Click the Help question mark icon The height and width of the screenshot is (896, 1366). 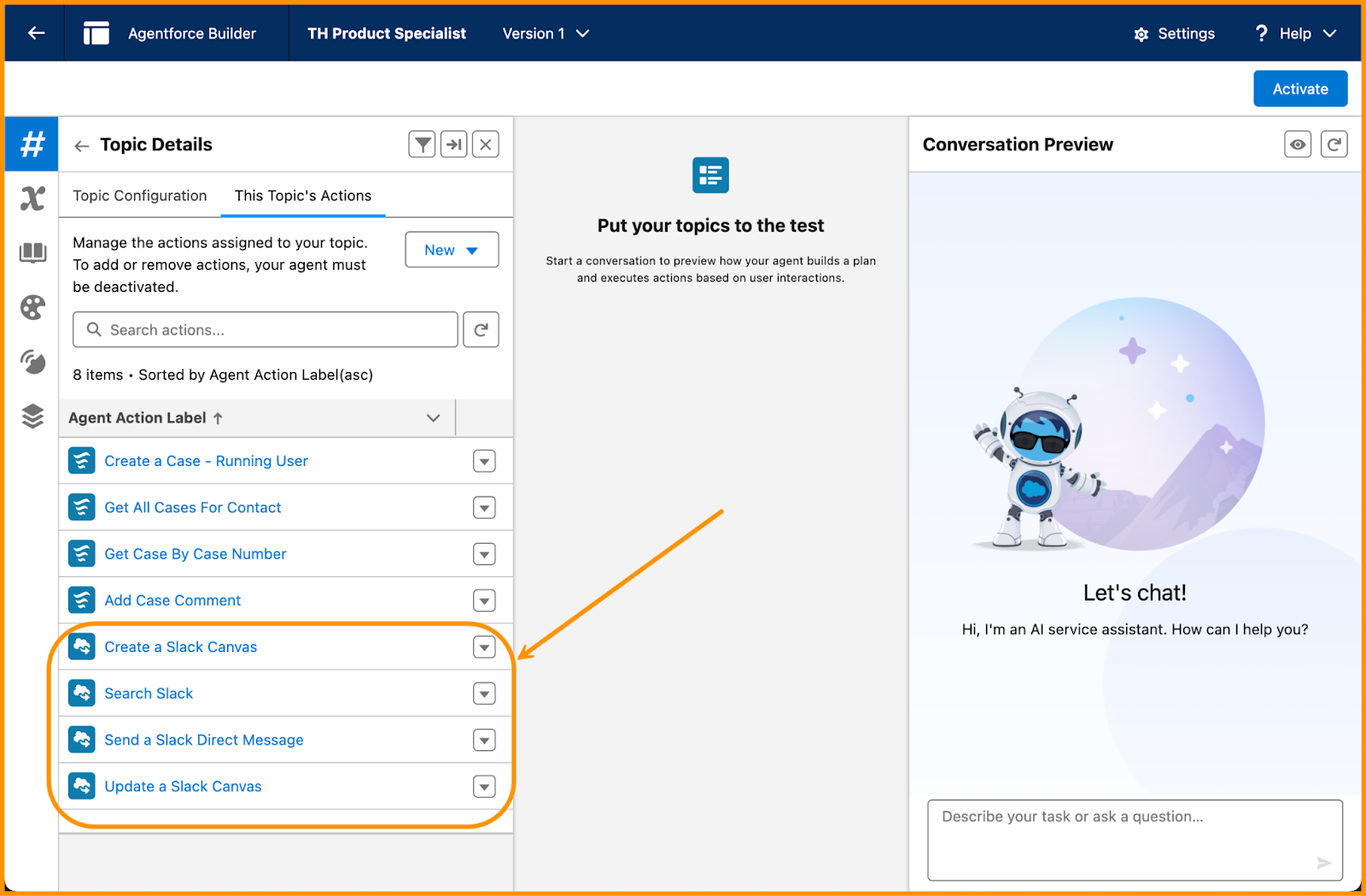tap(1261, 33)
